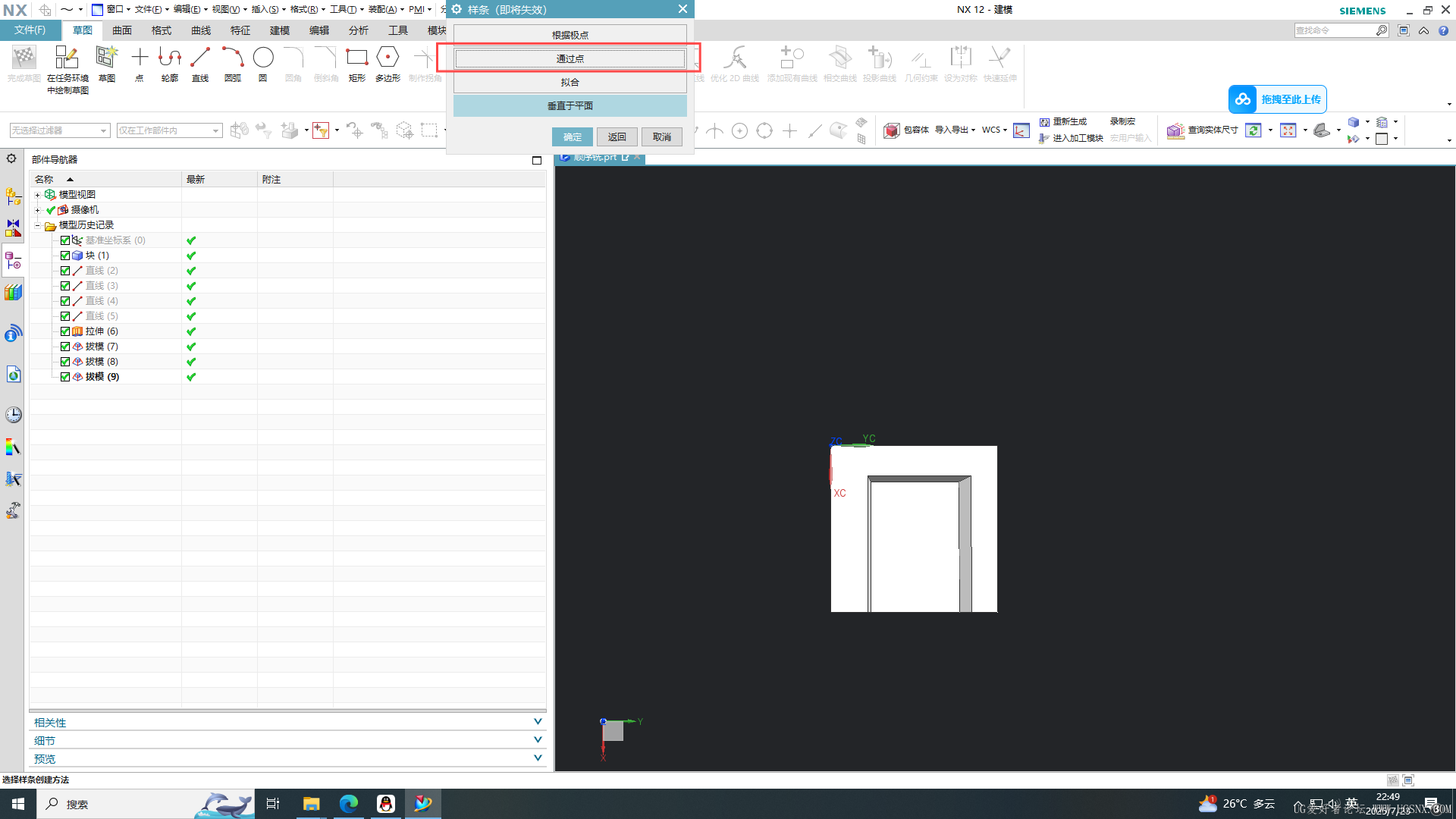Expand the 相关性 panel
The height and width of the screenshot is (819, 1456).
tap(287, 723)
